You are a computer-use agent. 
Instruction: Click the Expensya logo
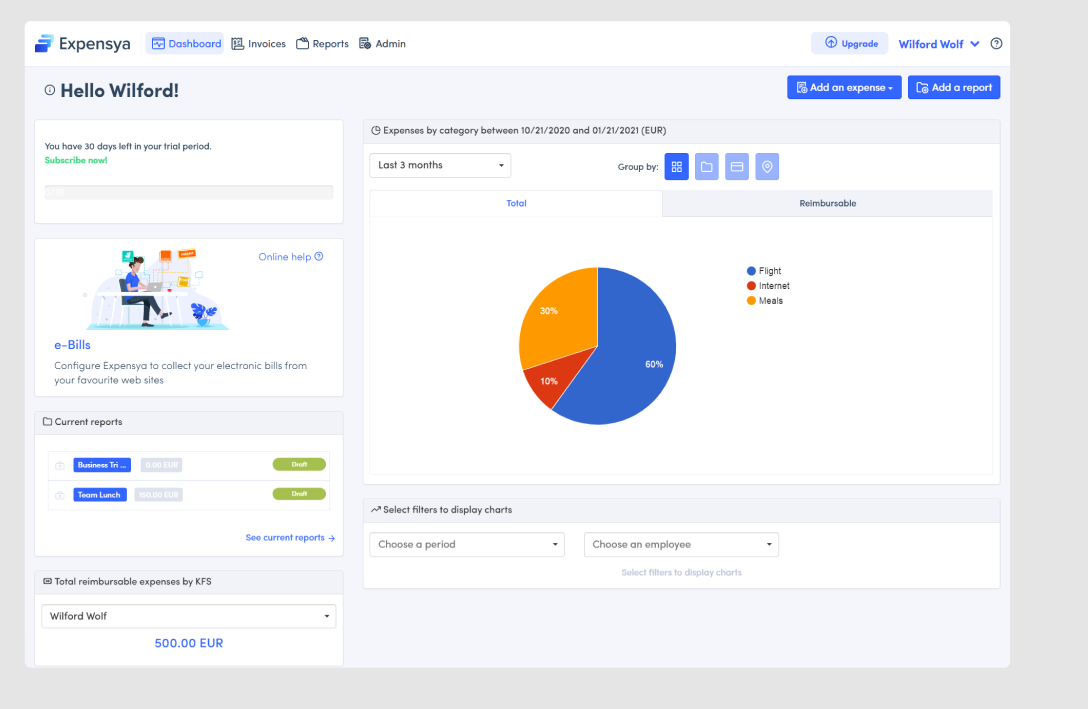(x=82, y=44)
